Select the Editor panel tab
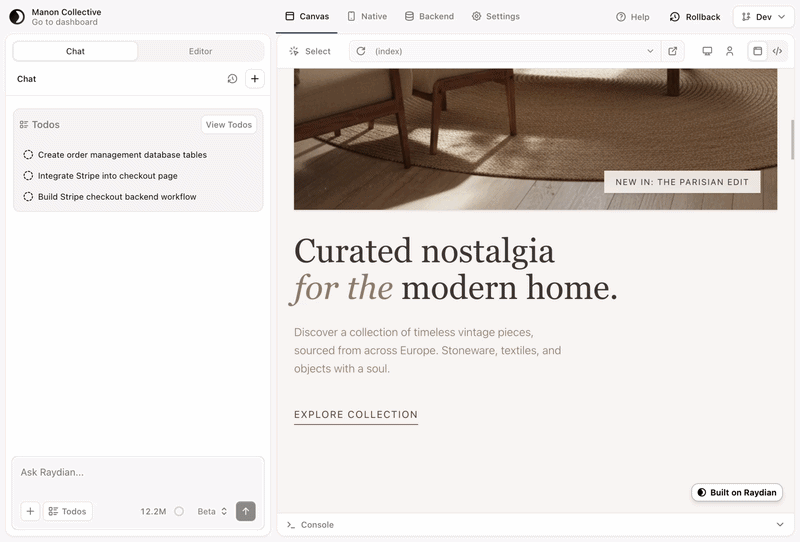This screenshot has width=800, height=542. click(x=201, y=51)
